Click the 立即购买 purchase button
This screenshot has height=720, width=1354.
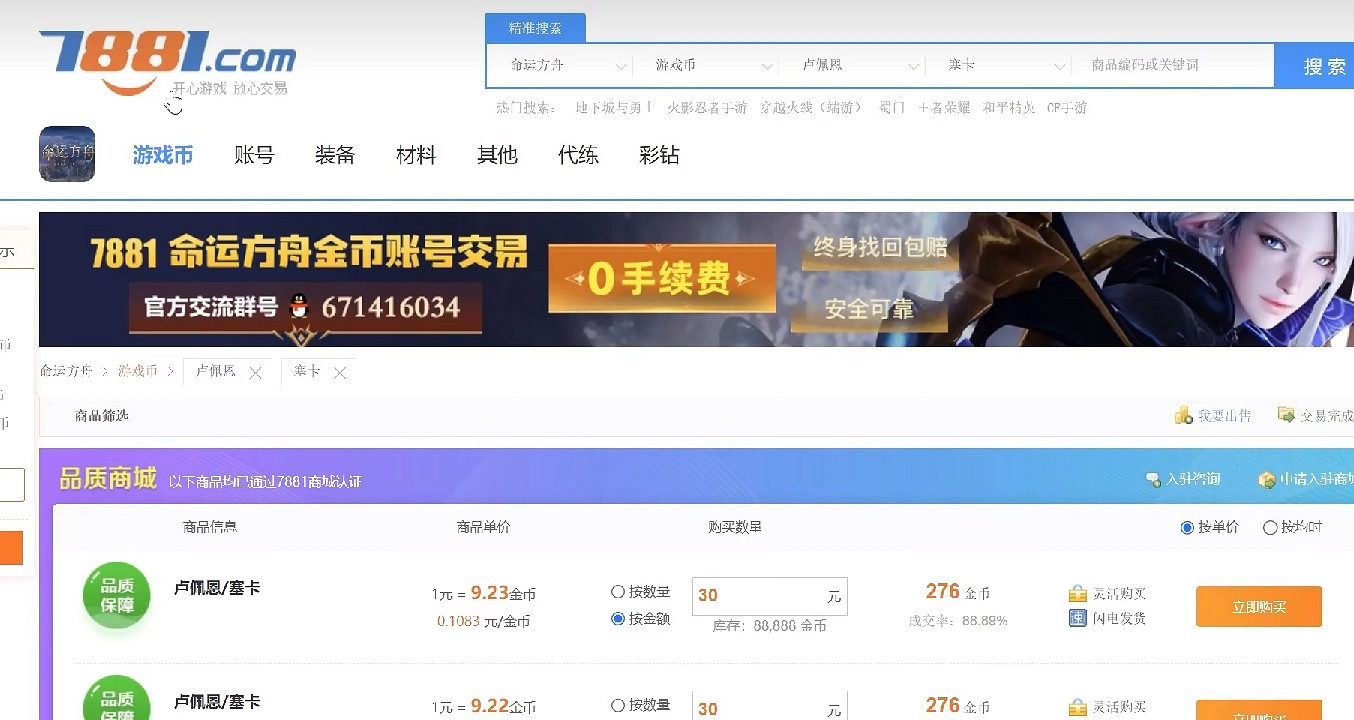coord(1258,606)
